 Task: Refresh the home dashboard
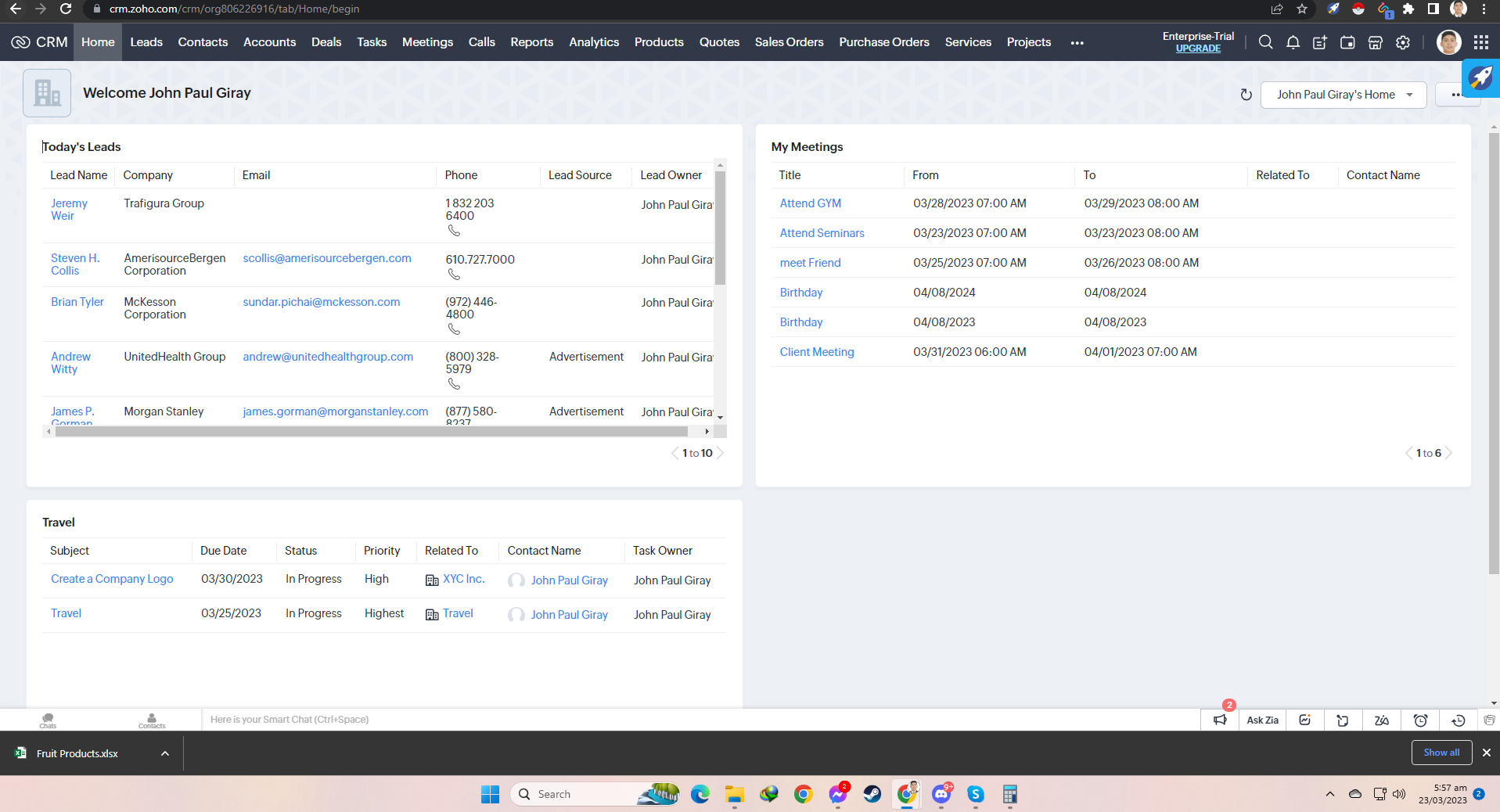1246,95
